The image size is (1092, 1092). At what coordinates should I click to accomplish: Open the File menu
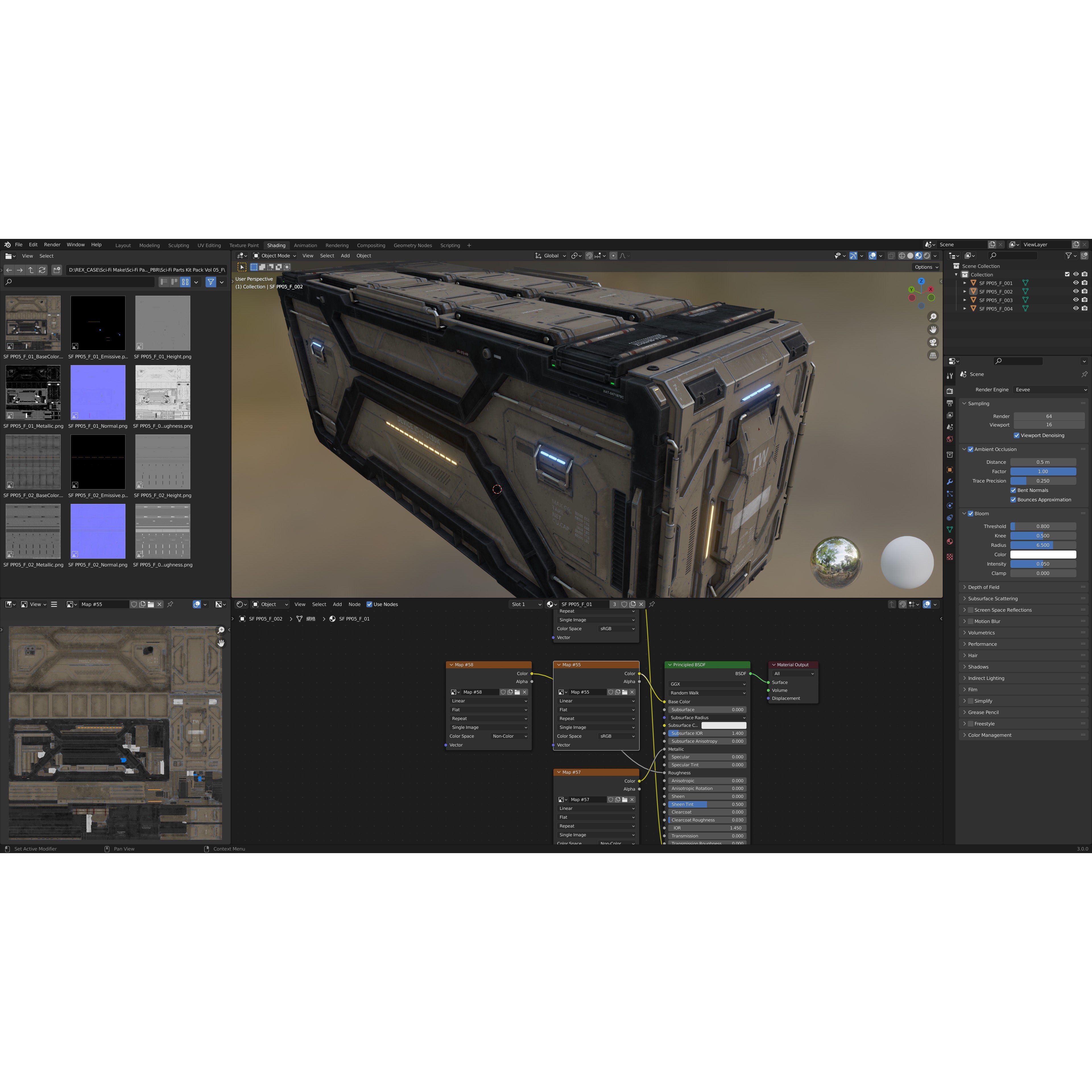[x=19, y=245]
